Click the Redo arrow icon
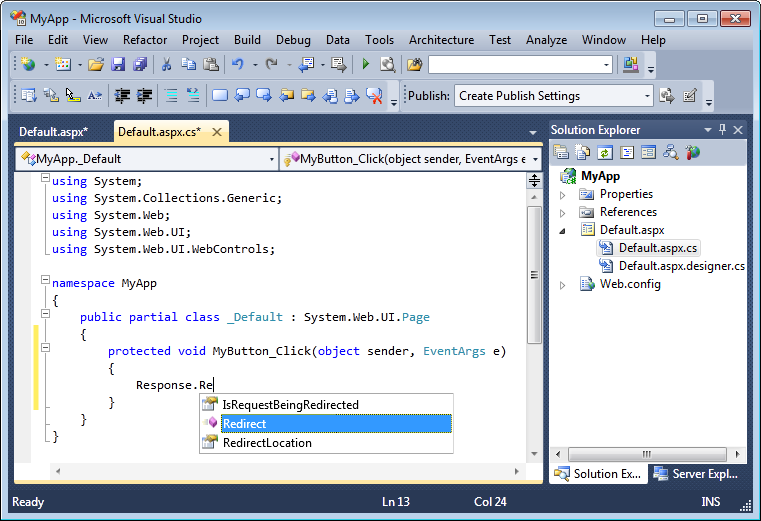The width and height of the screenshot is (761, 521). [271, 64]
